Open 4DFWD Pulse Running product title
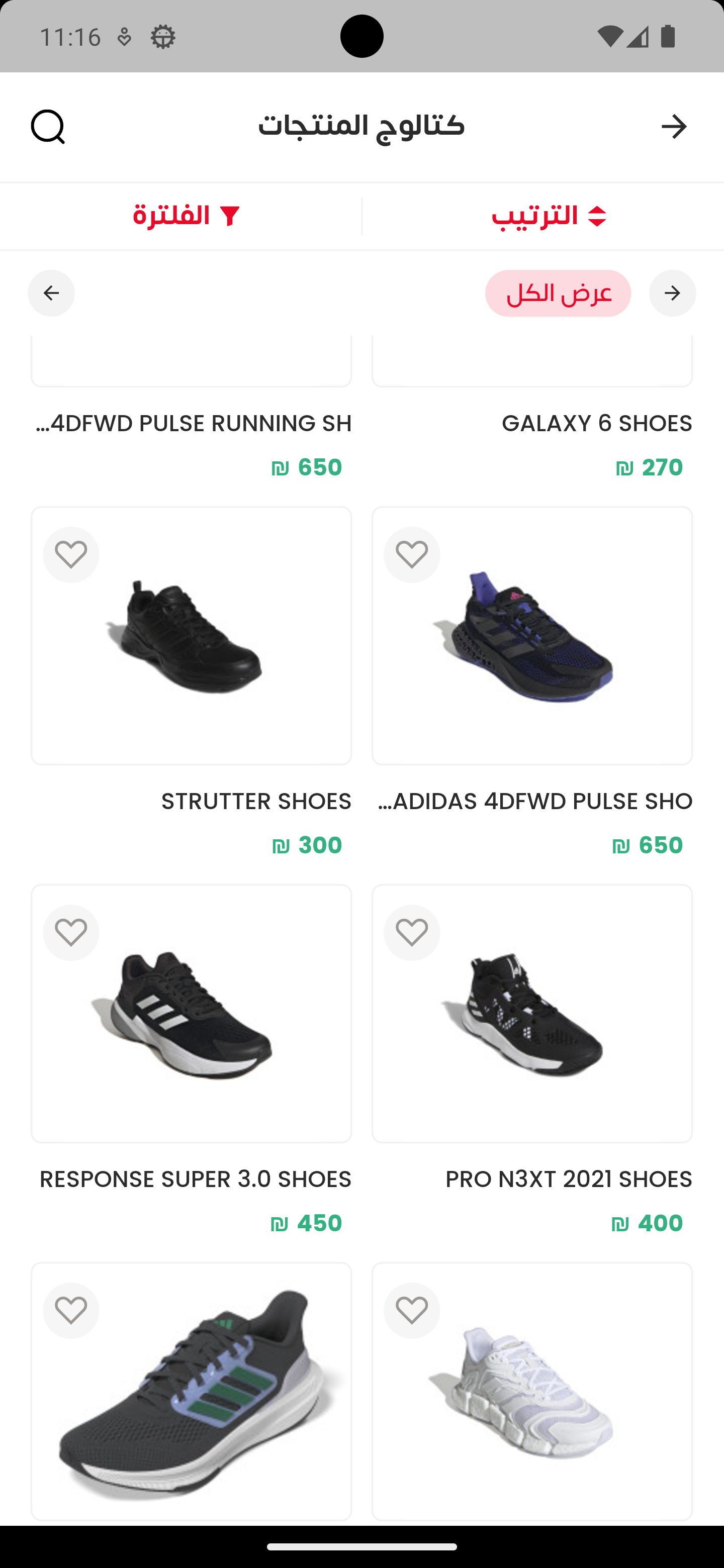This screenshot has width=724, height=1568. point(194,424)
